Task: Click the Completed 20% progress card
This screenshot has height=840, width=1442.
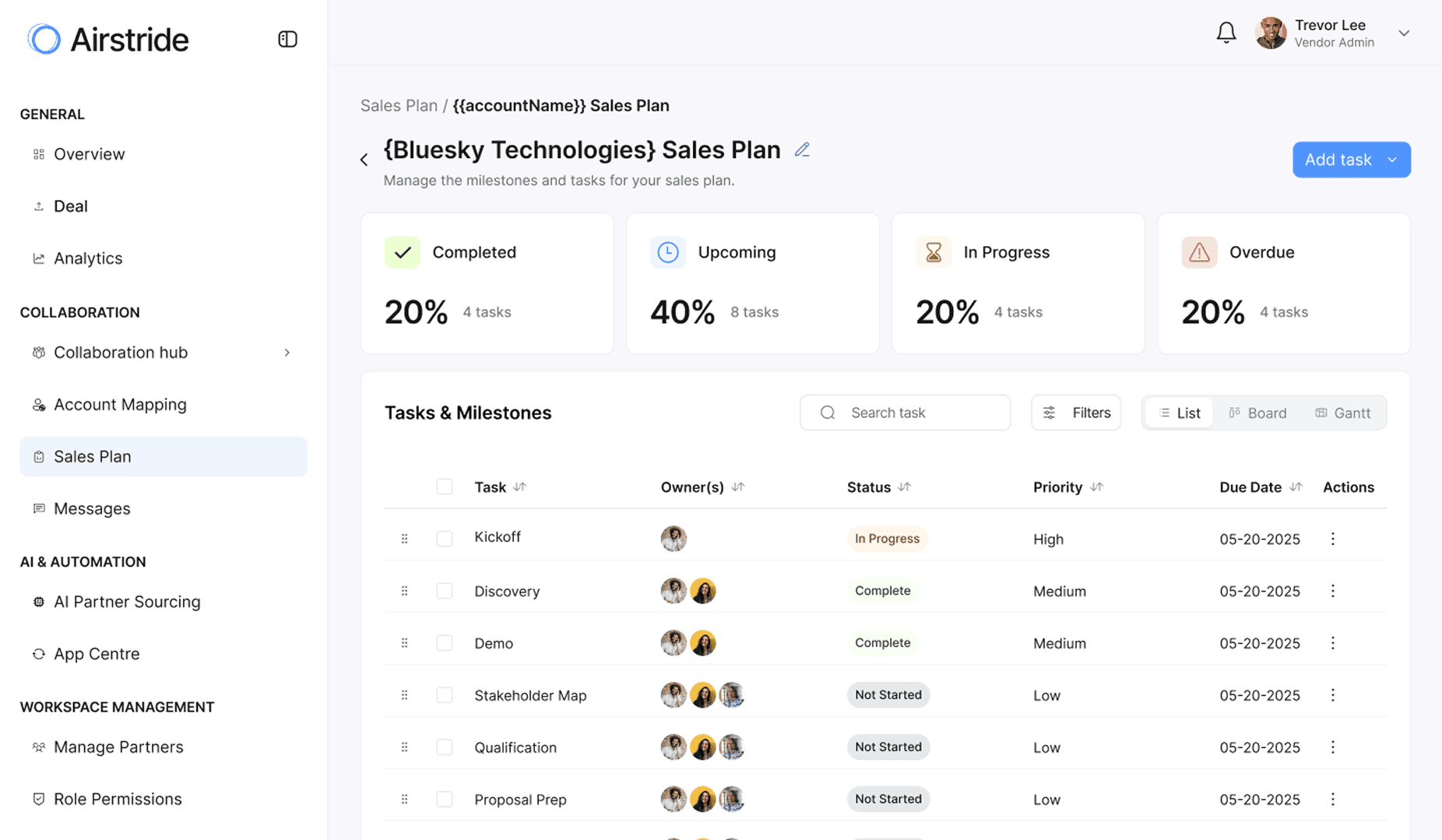Action: click(x=487, y=283)
